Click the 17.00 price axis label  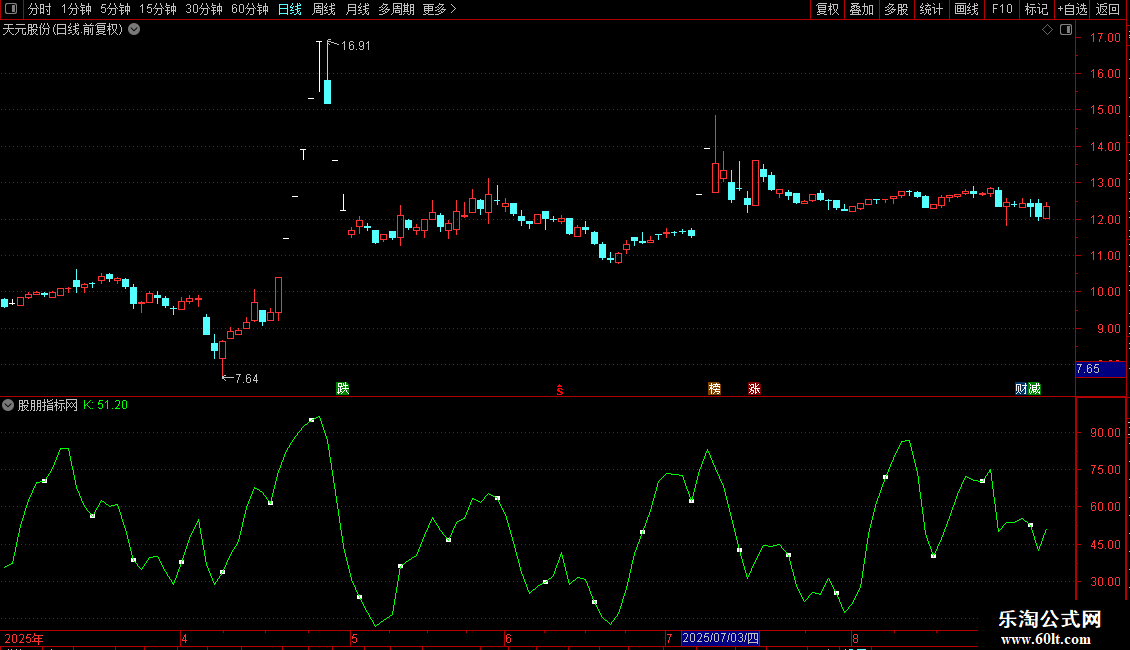(1105, 37)
